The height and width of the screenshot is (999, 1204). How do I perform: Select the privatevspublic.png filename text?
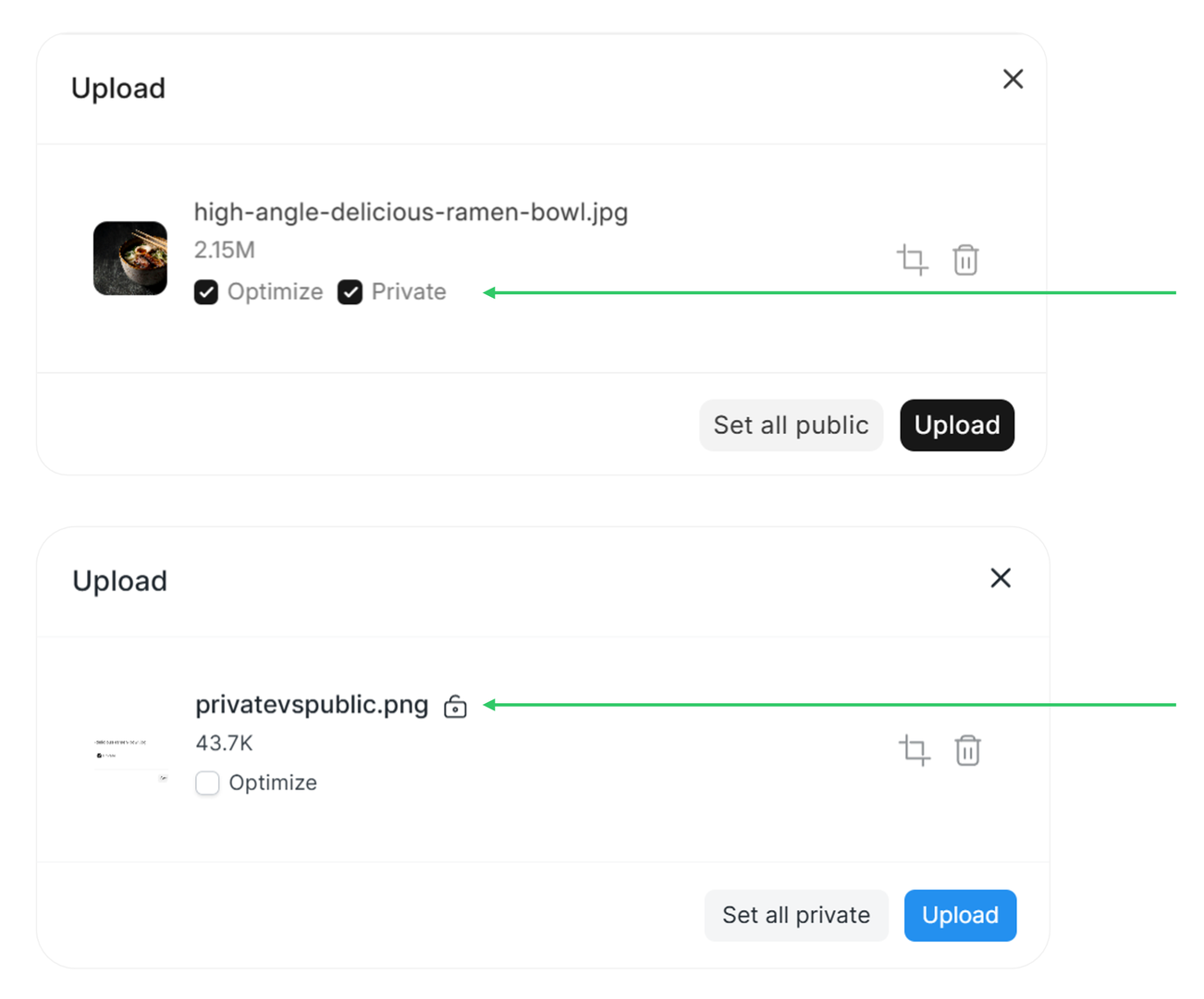click(312, 705)
